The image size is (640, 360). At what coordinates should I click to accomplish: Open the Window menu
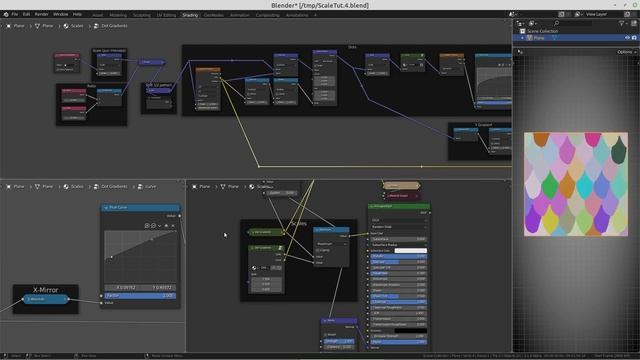[x=60, y=14]
